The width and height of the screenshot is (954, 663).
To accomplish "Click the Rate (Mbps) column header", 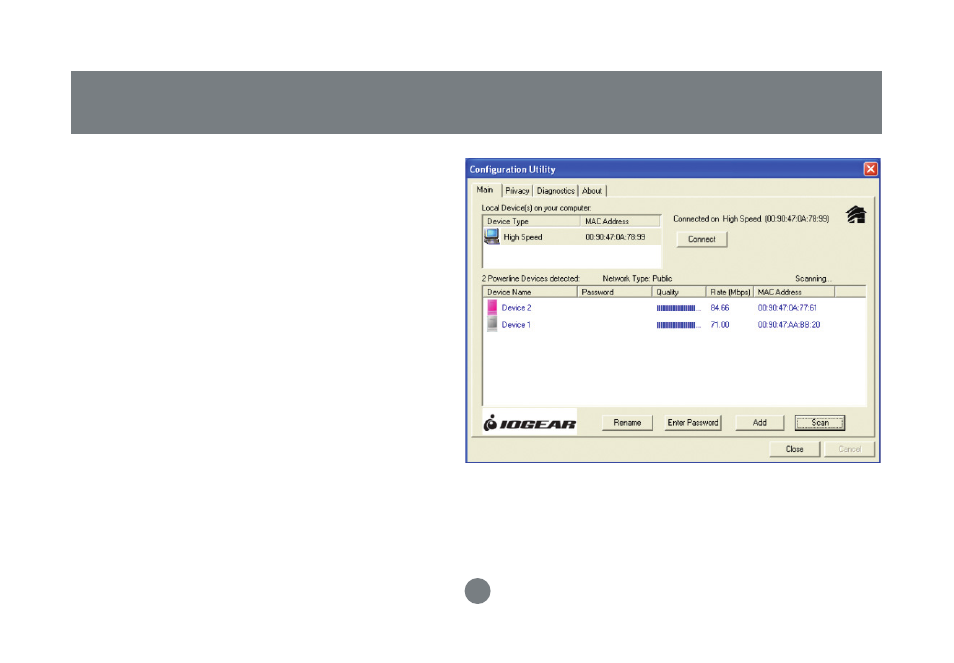I will point(730,292).
